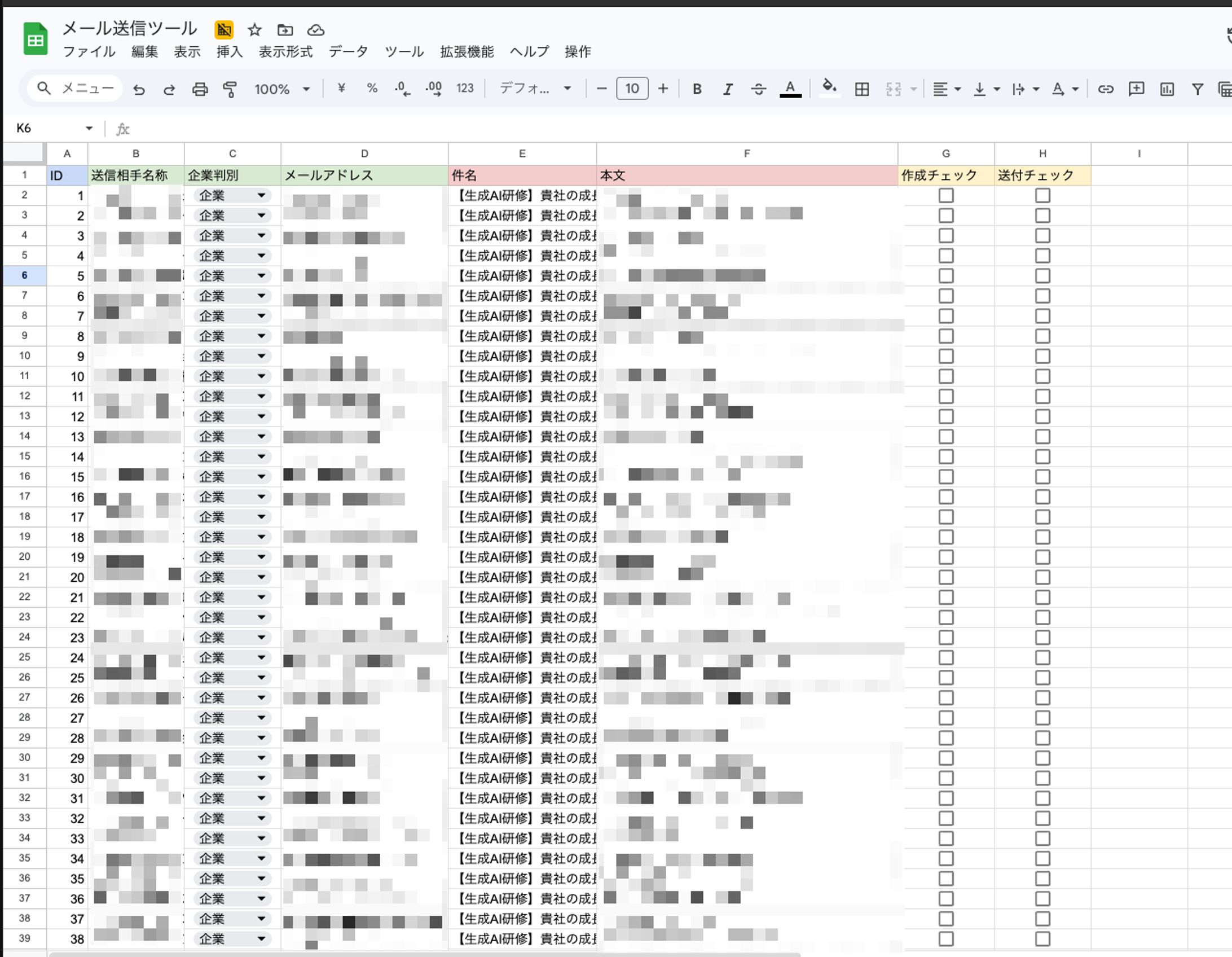Increase font size with plus button
Image resolution: width=1232 pixels, height=957 pixels.
(x=663, y=89)
